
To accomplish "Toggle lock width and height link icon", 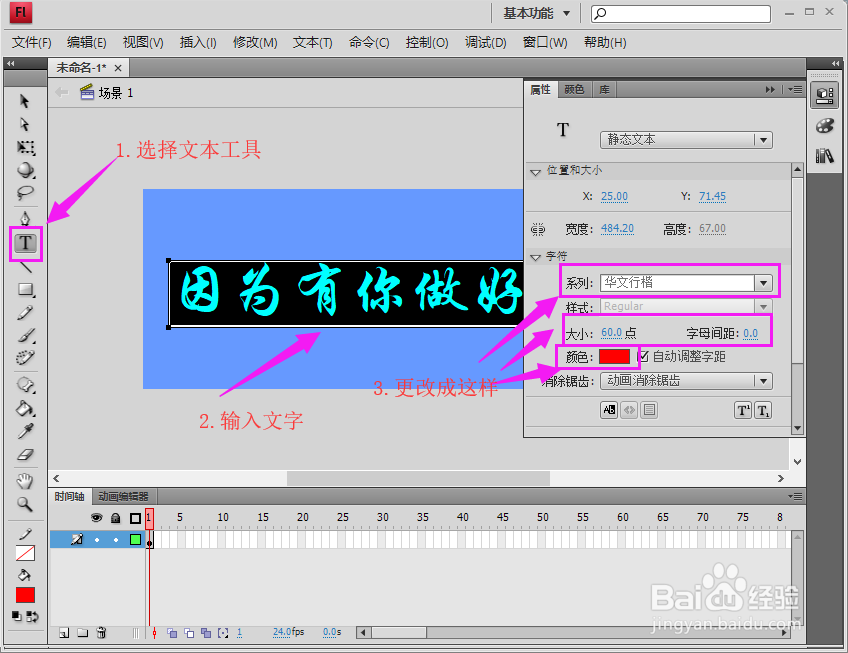I will pyautogui.click(x=538, y=229).
